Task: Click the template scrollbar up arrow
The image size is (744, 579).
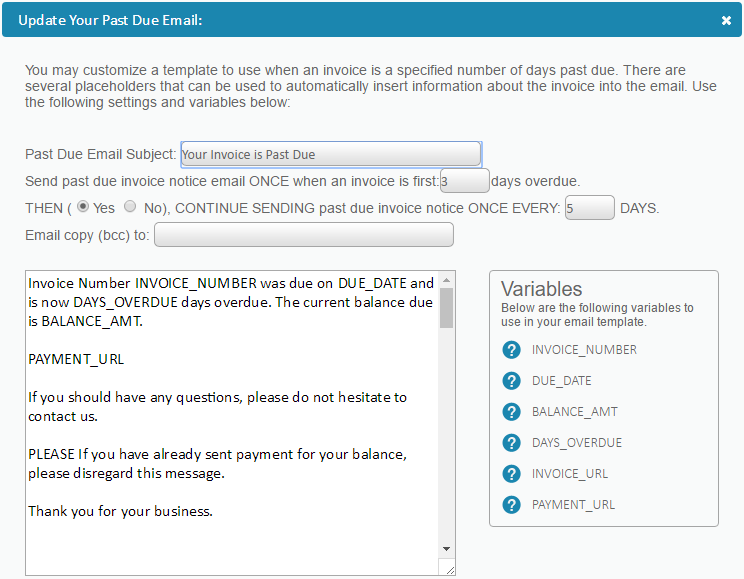Action: (x=447, y=279)
